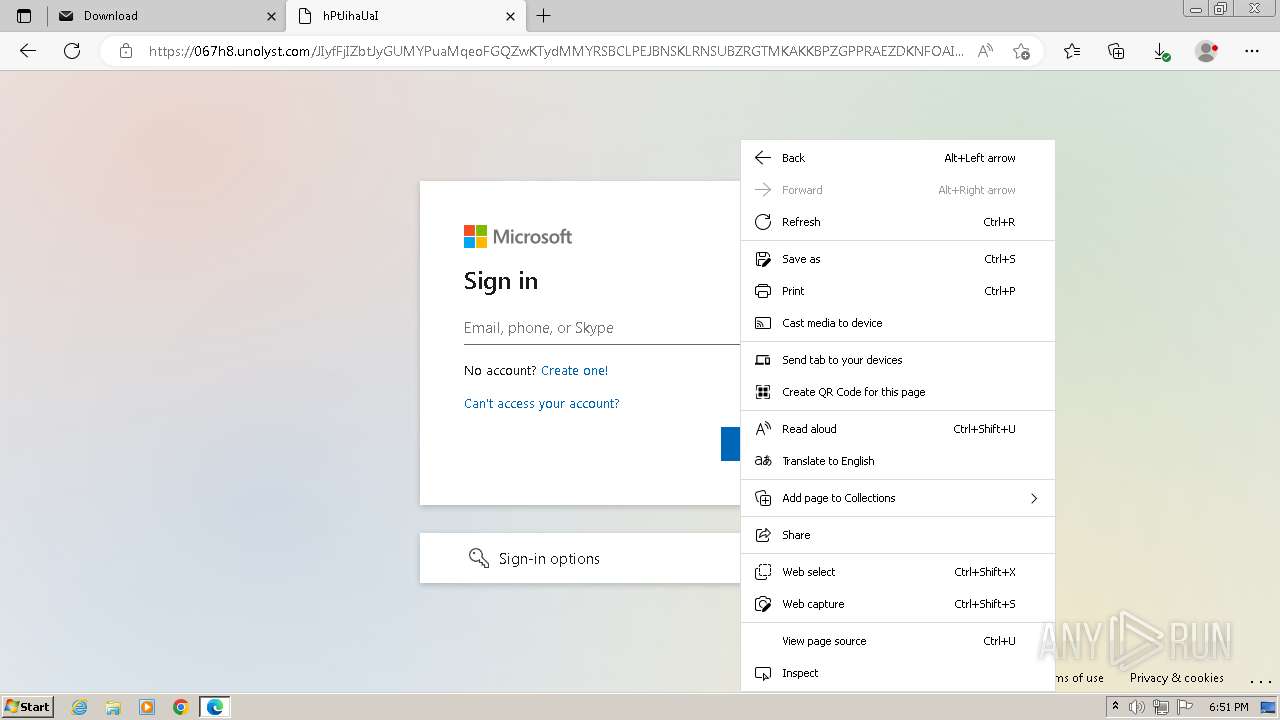Viewport: 1280px width, 720px height.
Task: Choose Save as in the context menu
Action: click(x=898, y=259)
